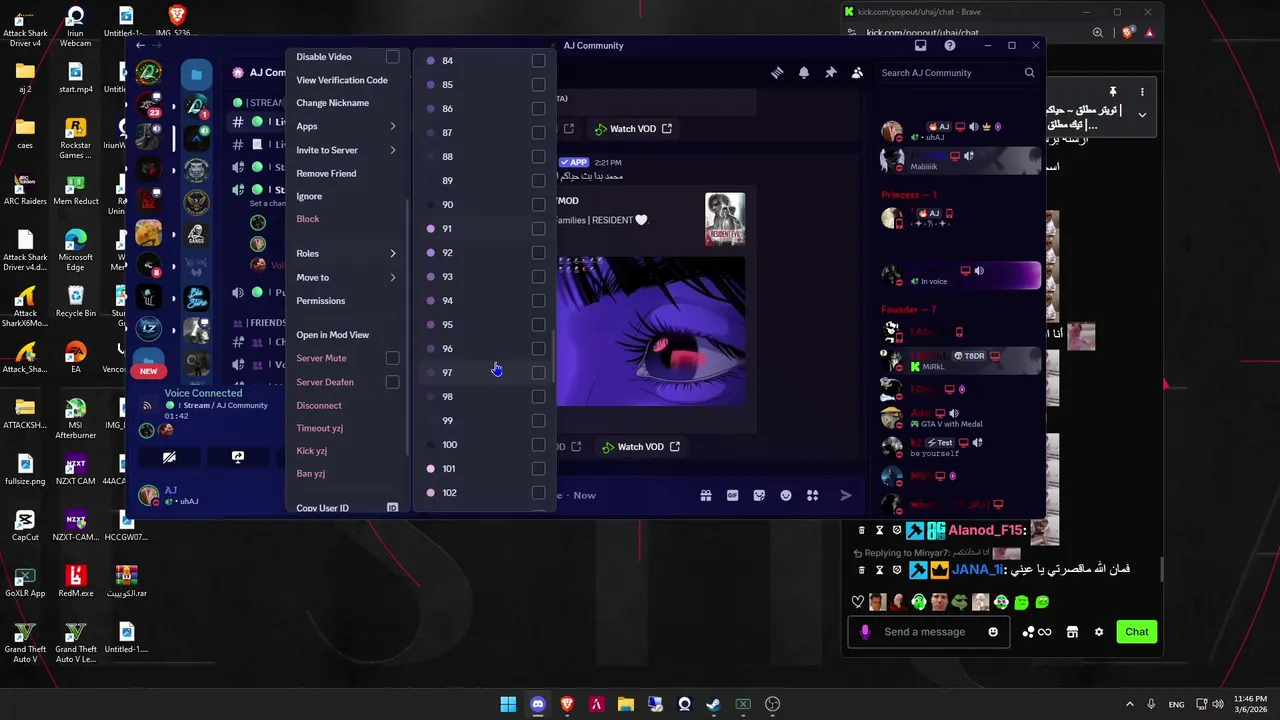Open Windows Start menu
The height and width of the screenshot is (720, 1280).
click(x=508, y=704)
